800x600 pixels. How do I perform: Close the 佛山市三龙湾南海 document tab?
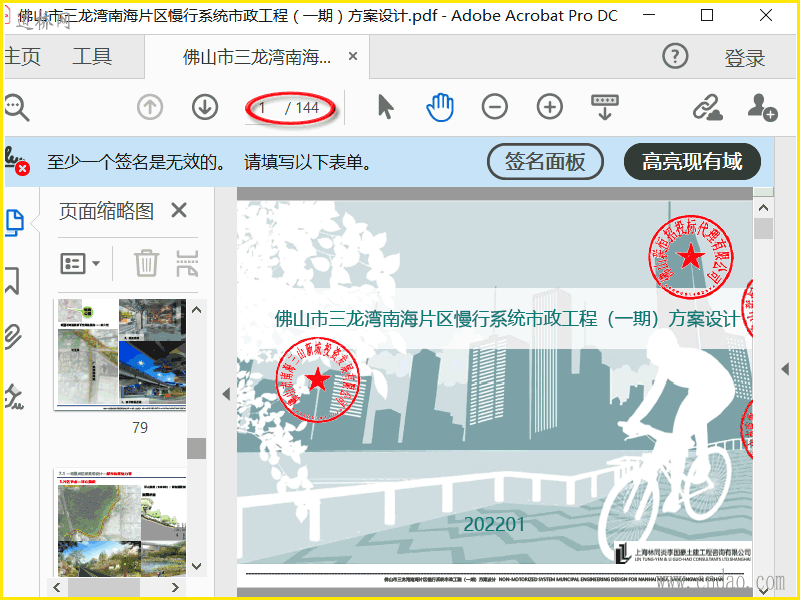click(353, 56)
